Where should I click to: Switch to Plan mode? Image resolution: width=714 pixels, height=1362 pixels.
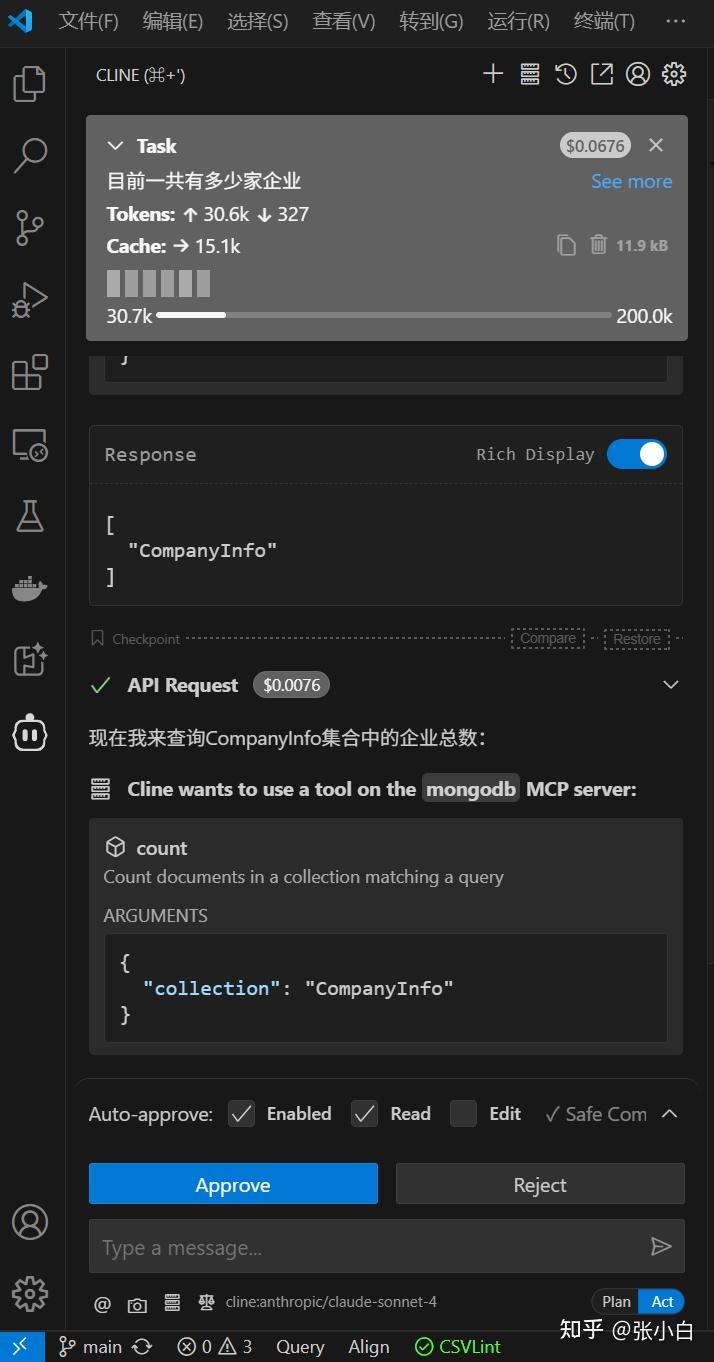tap(616, 1301)
